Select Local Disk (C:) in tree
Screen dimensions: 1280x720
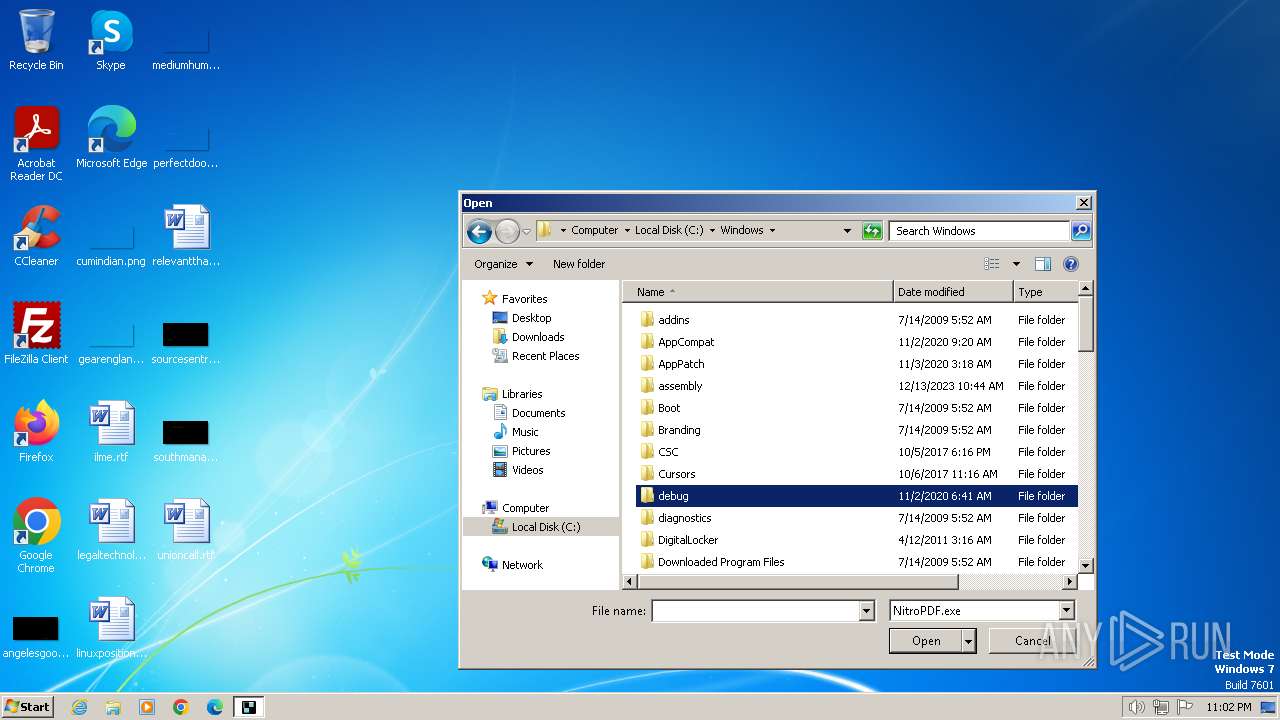coord(545,527)
